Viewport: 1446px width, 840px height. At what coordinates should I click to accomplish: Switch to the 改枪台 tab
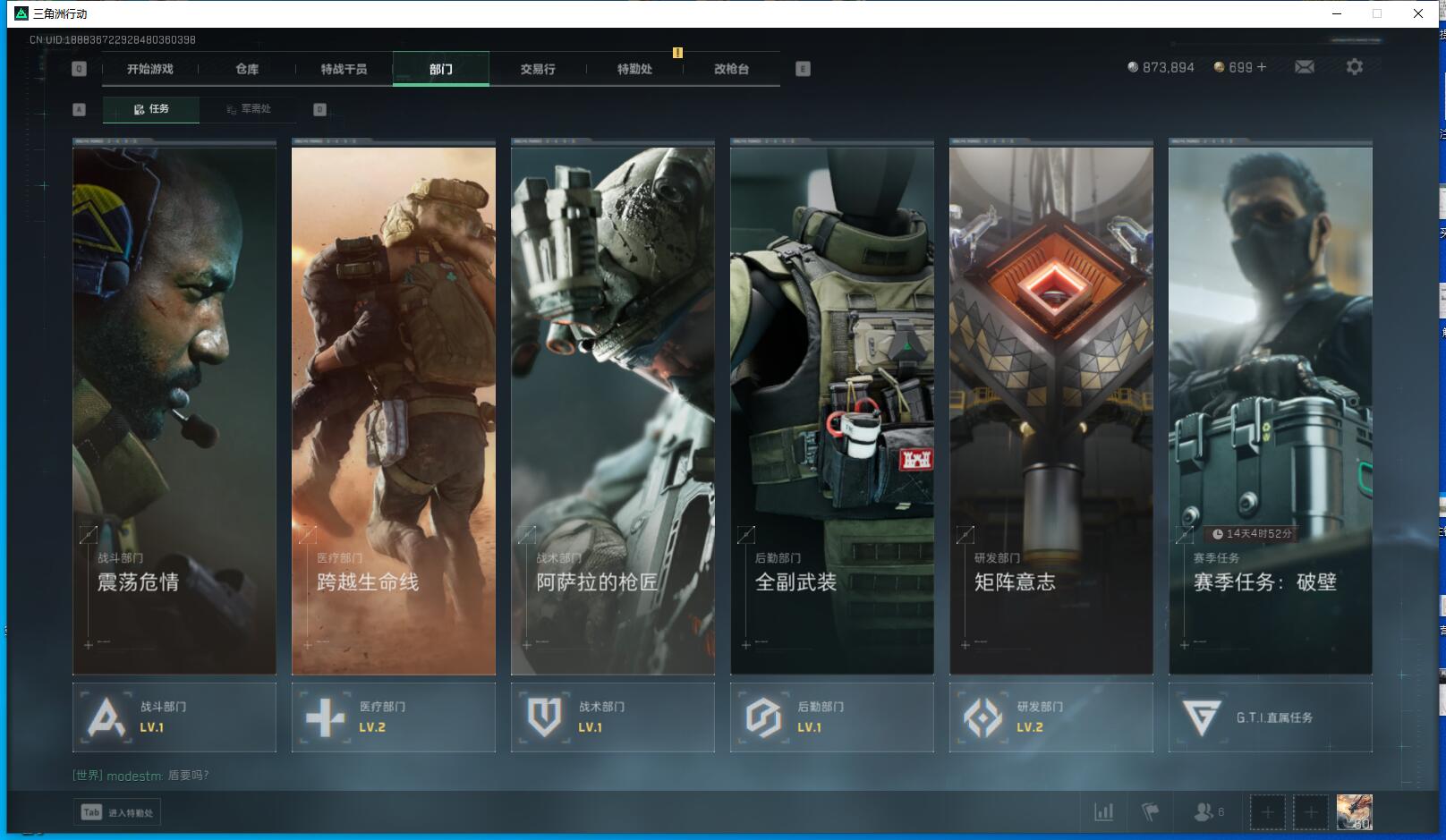731,69
